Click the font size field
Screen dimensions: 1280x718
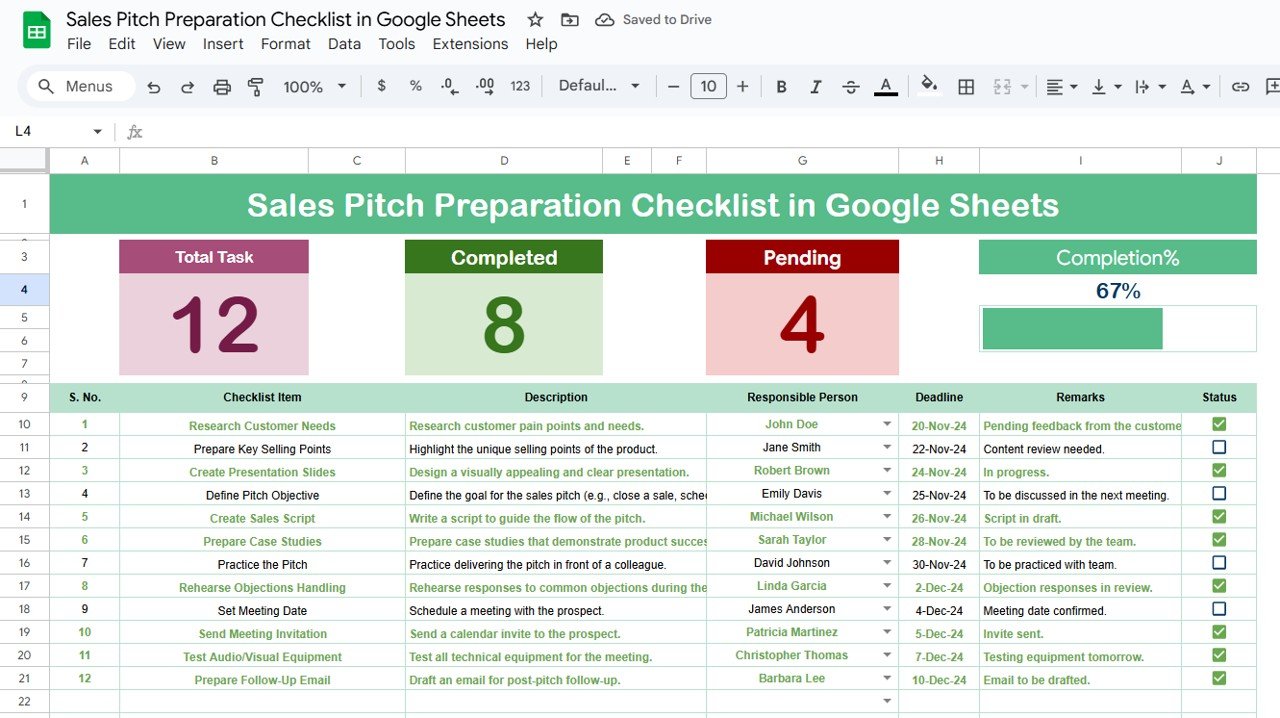708,87
